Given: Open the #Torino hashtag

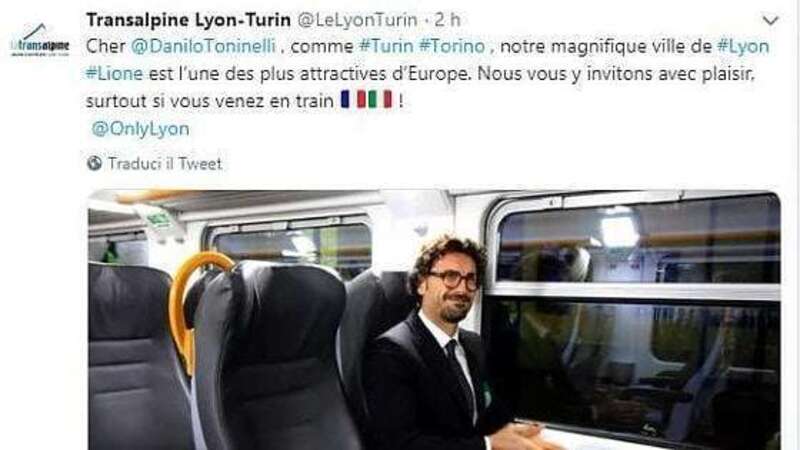Looking at the screenshot, I should tap(452, 46).
